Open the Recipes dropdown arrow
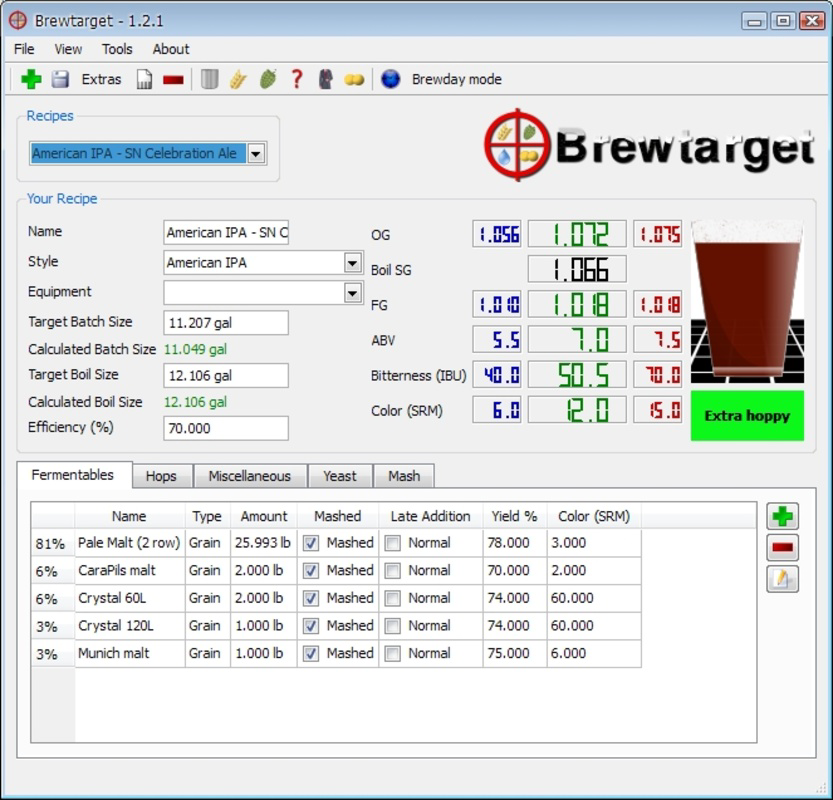833x800 pixels. click(256, 154)
